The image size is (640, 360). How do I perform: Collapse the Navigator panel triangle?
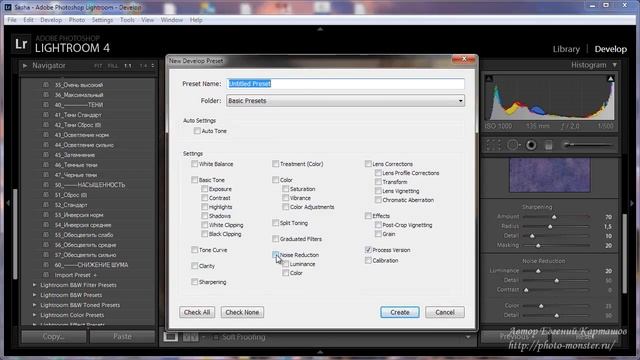(x=25, y=66)
